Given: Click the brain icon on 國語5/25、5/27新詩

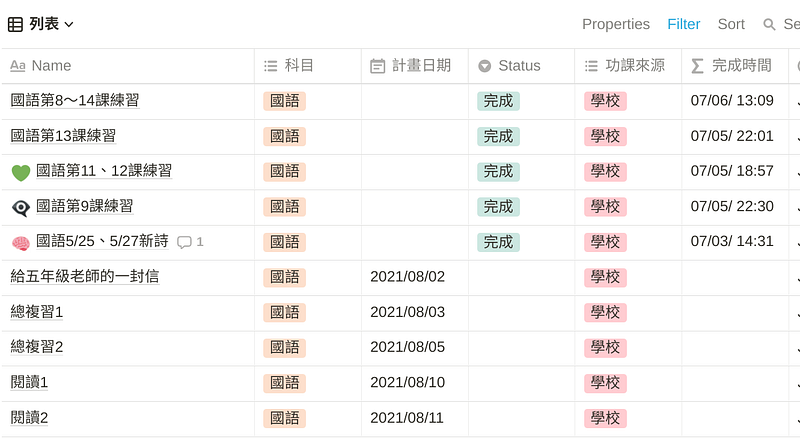Looking at the screenshot, I should (21, 242).
